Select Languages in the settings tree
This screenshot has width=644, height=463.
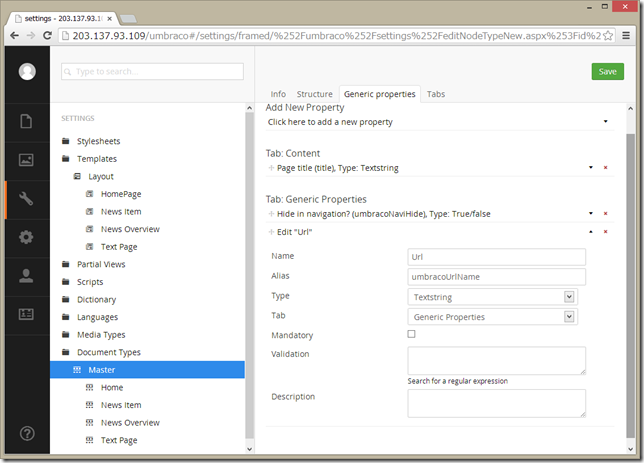point(97,317)
